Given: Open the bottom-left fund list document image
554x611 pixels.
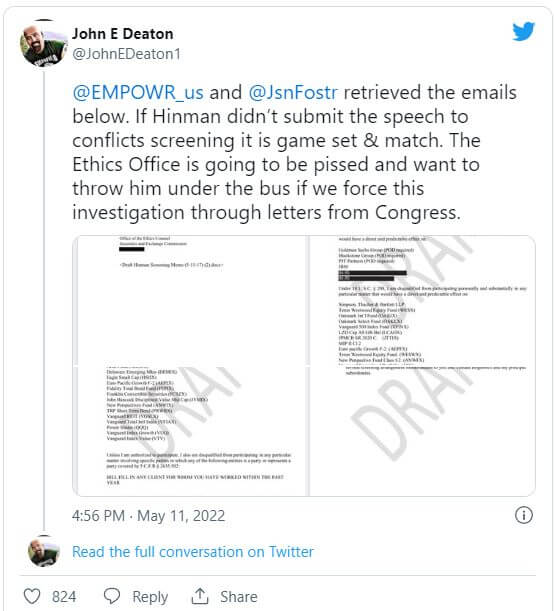Looking at the screenshot, I should tap(191, 431).
